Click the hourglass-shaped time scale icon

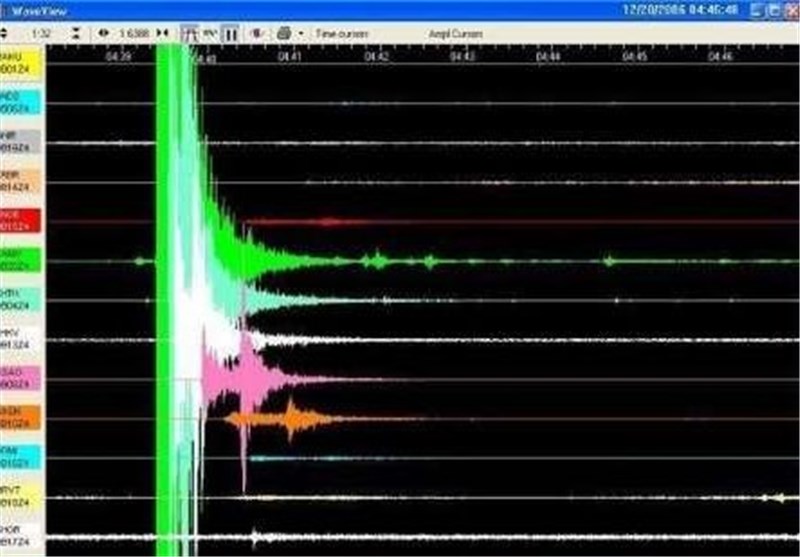(76, 33)
